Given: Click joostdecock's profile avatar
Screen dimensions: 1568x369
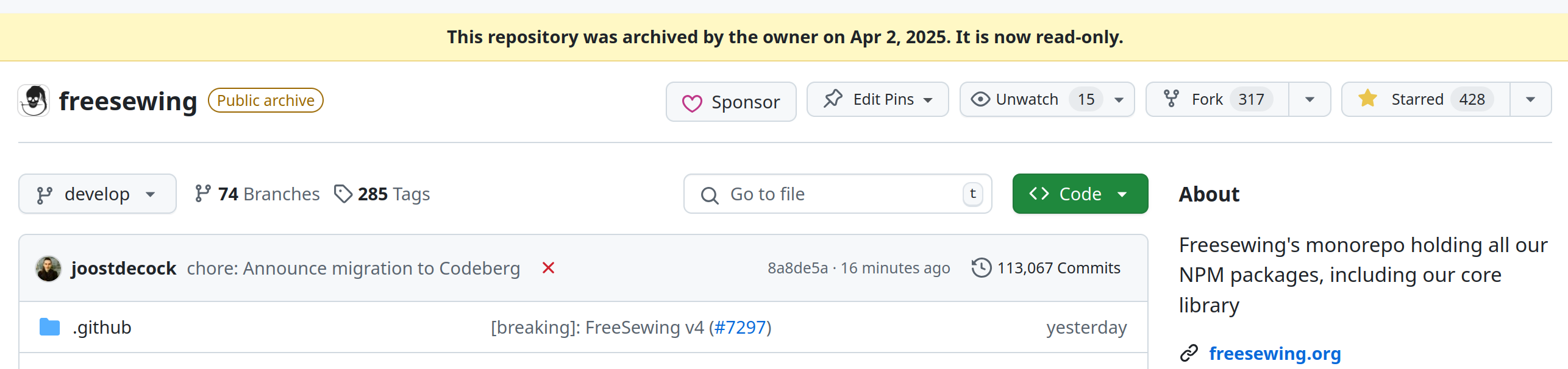Looking at the screenshot, I should (48, 269).
